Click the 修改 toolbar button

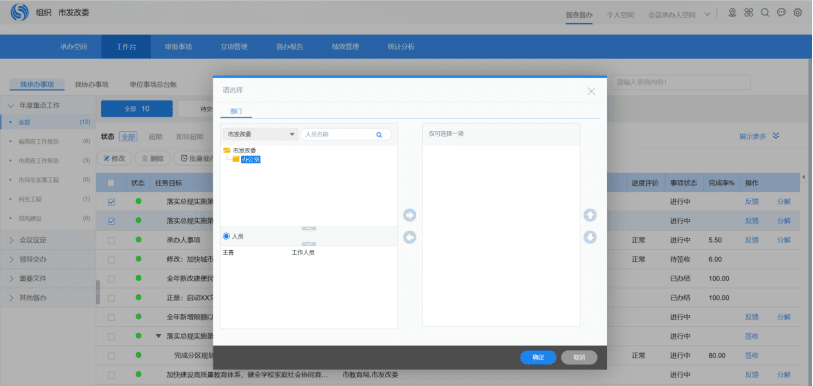[x=114, y=158]
